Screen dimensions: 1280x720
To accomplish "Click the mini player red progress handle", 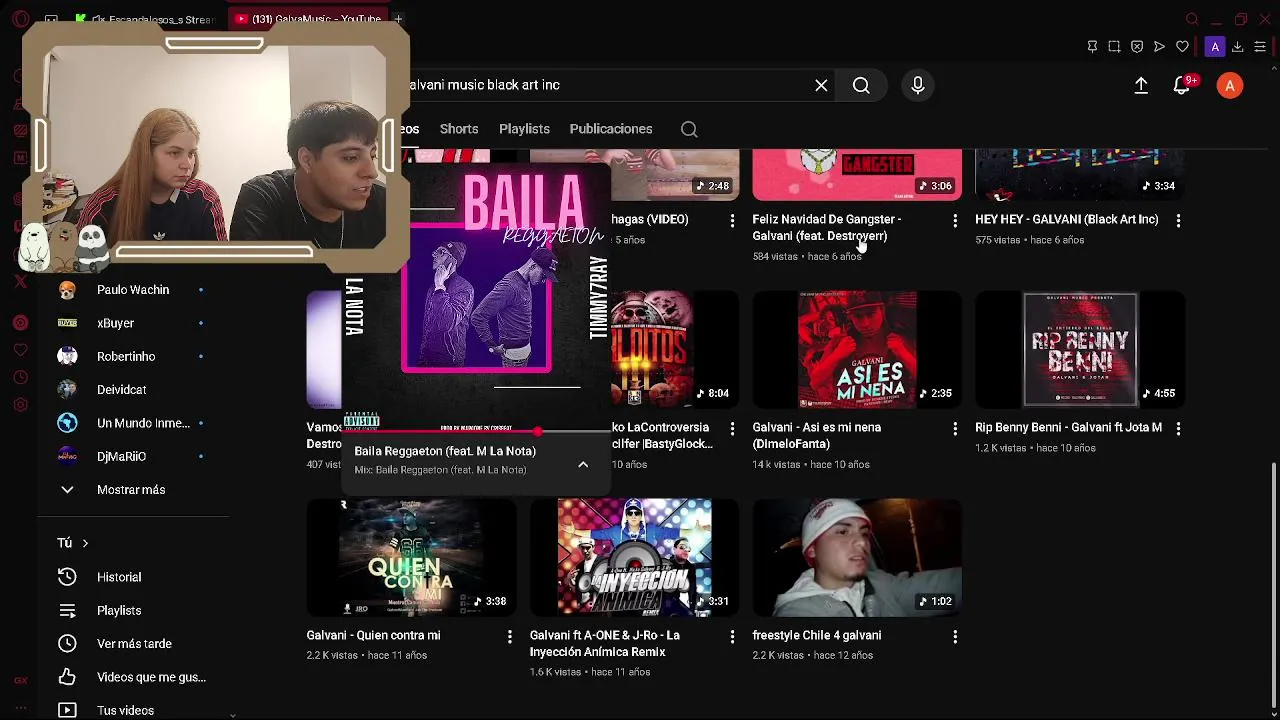I will coord(538,431).
